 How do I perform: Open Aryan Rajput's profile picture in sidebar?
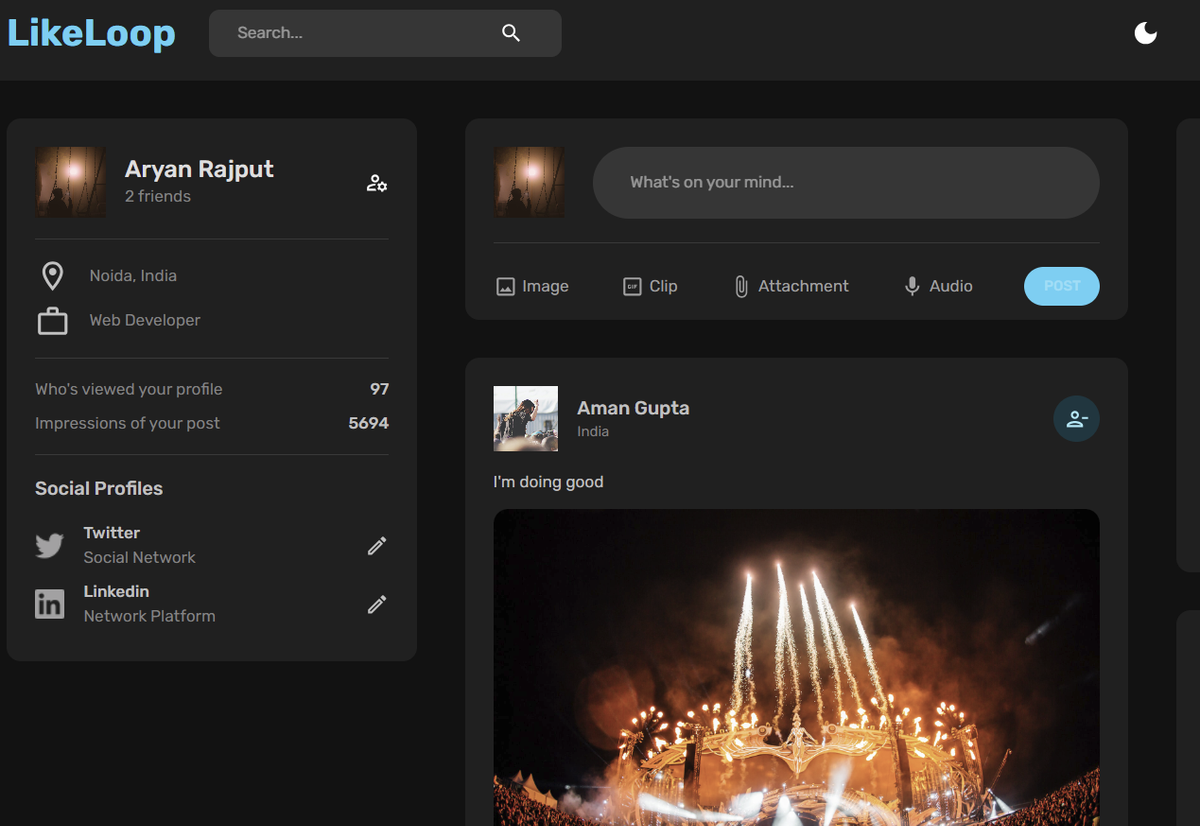click(71, 182)
